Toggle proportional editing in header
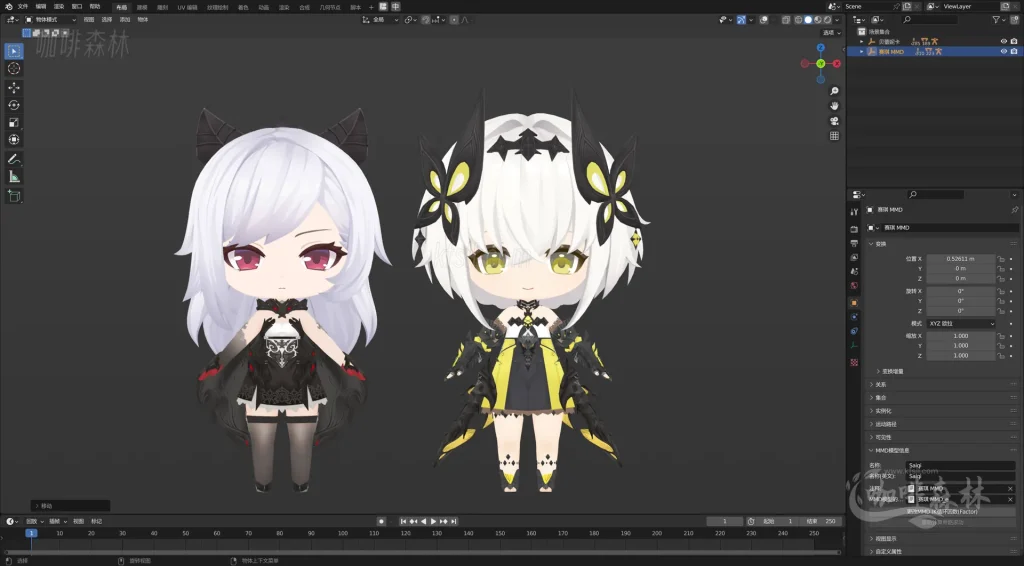Screen dimensions: 1024x566 tap(455, 20)
